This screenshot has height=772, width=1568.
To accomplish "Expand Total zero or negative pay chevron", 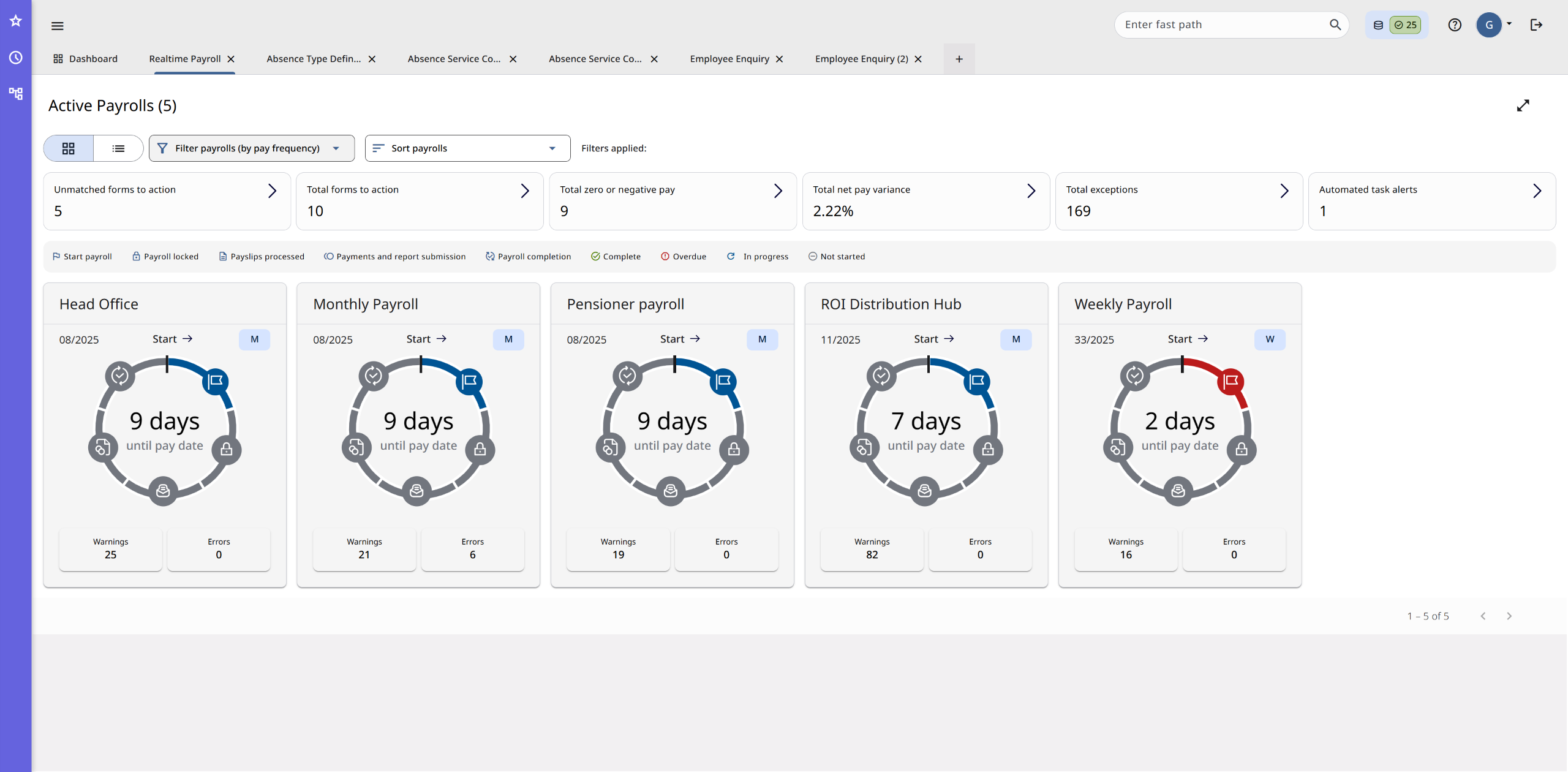I will pos(778,191).
